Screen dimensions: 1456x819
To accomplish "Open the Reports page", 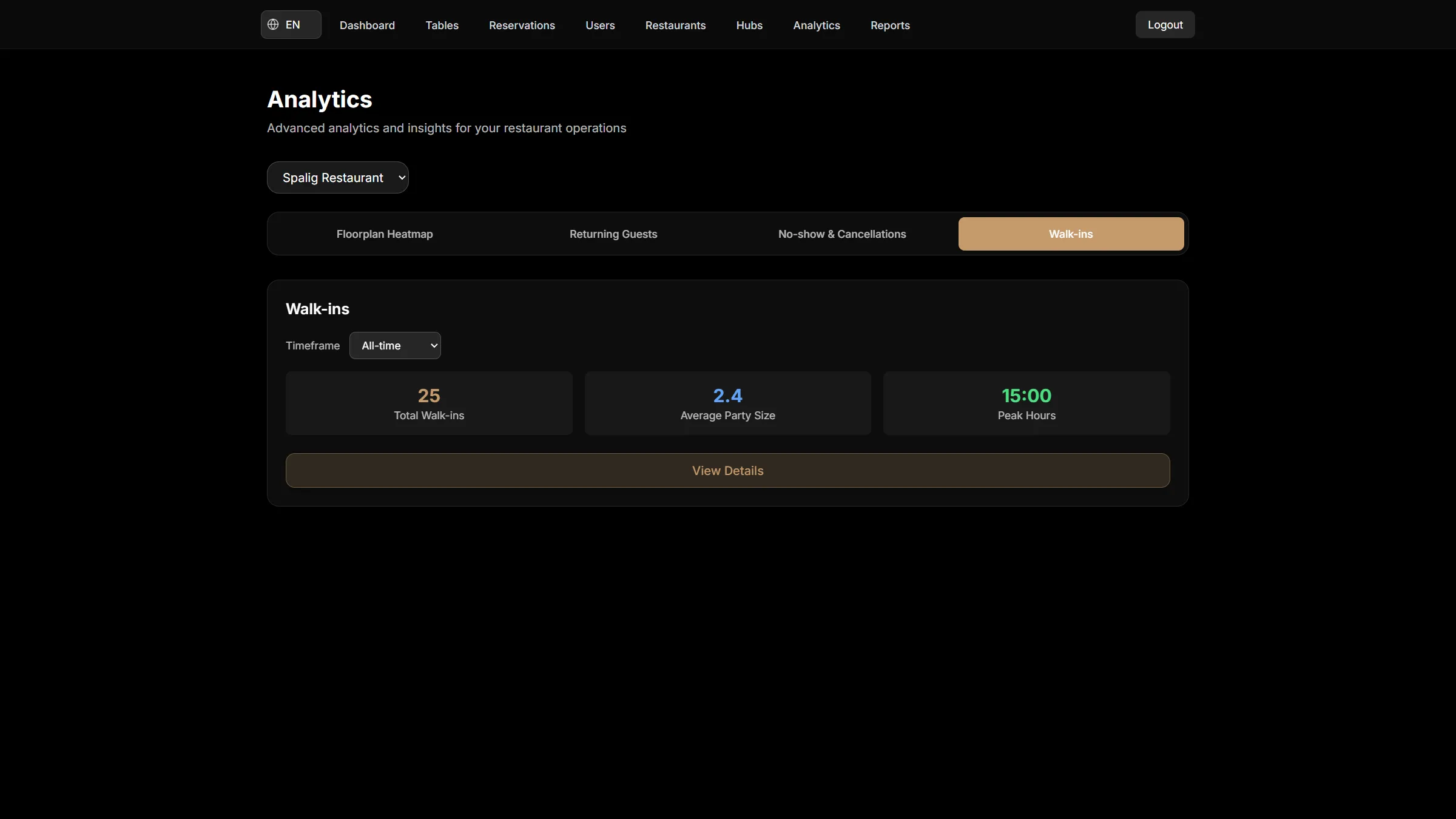I will (890, 25).
